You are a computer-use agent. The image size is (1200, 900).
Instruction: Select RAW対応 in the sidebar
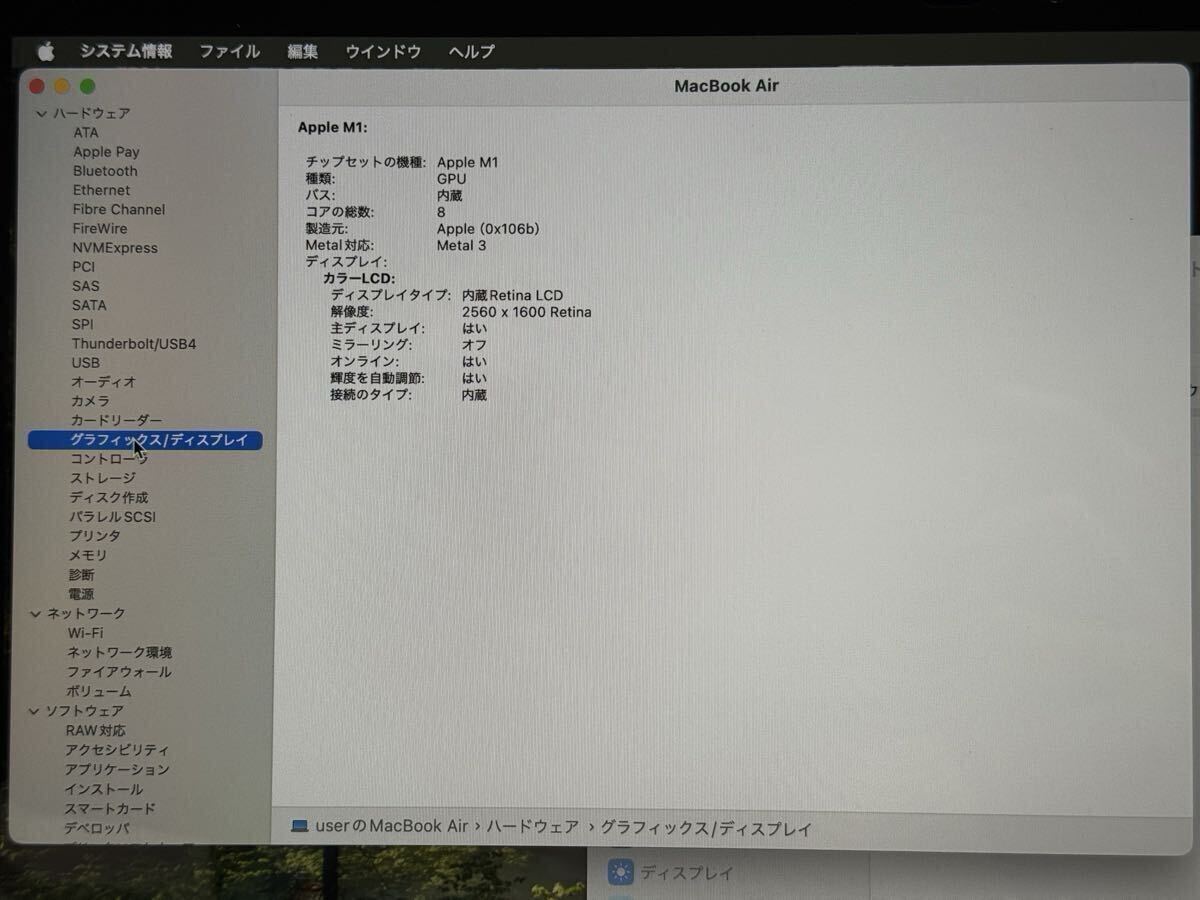point(96,731)
